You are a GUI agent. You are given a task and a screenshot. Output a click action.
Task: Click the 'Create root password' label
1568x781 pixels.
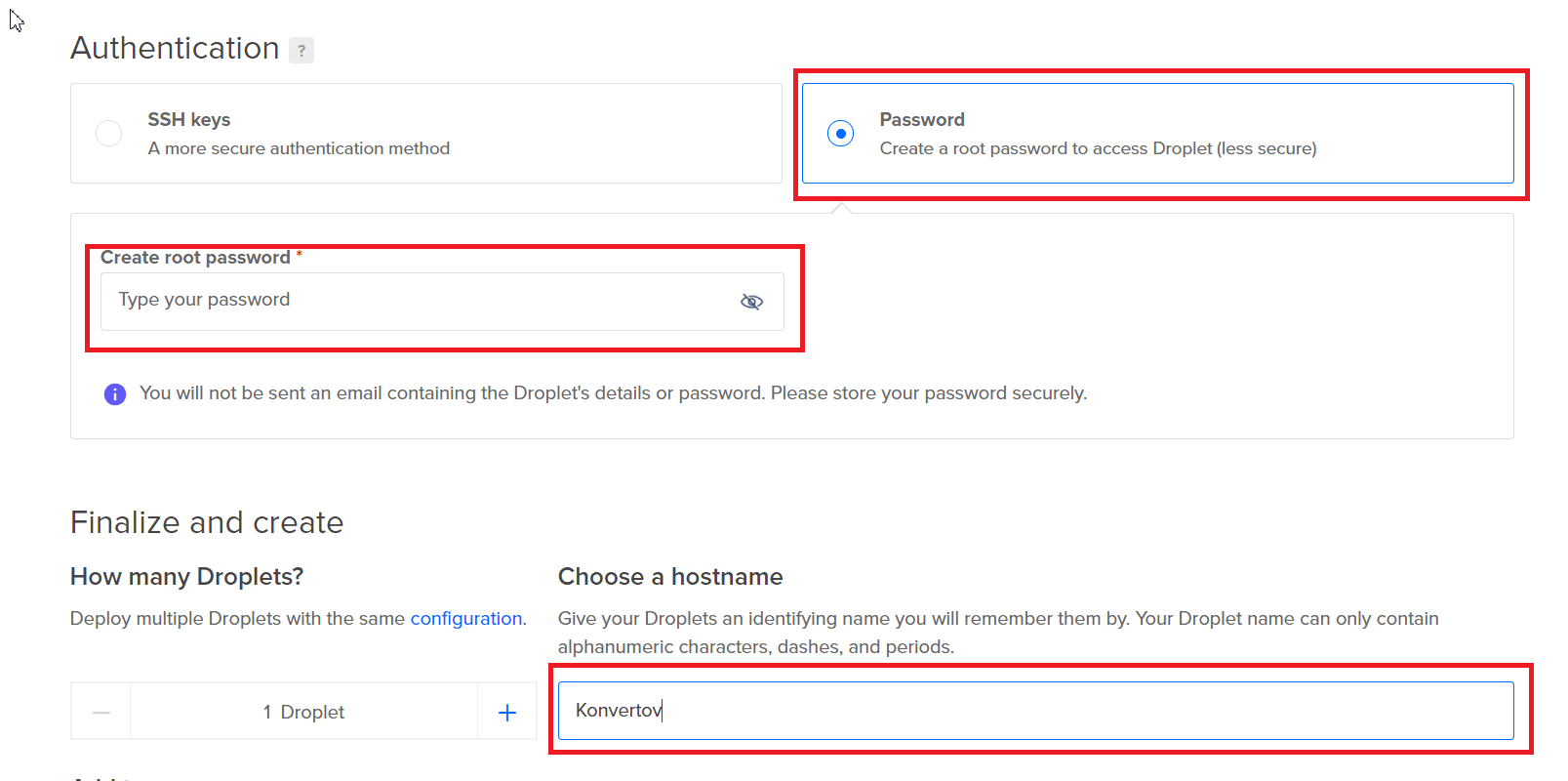pos(195,258)
